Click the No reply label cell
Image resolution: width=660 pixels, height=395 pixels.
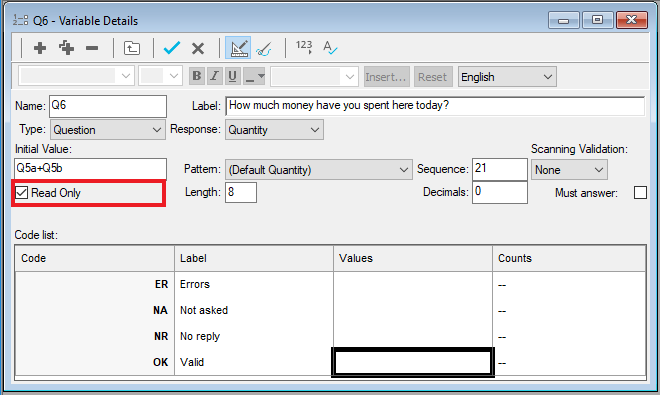point(254,336)
